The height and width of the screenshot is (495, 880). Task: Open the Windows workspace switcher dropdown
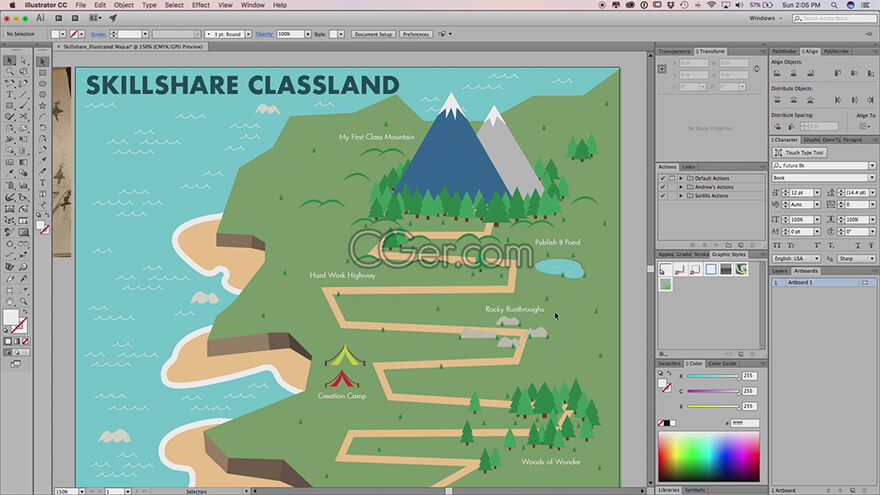pyautogui.click(x=766, y=18)
